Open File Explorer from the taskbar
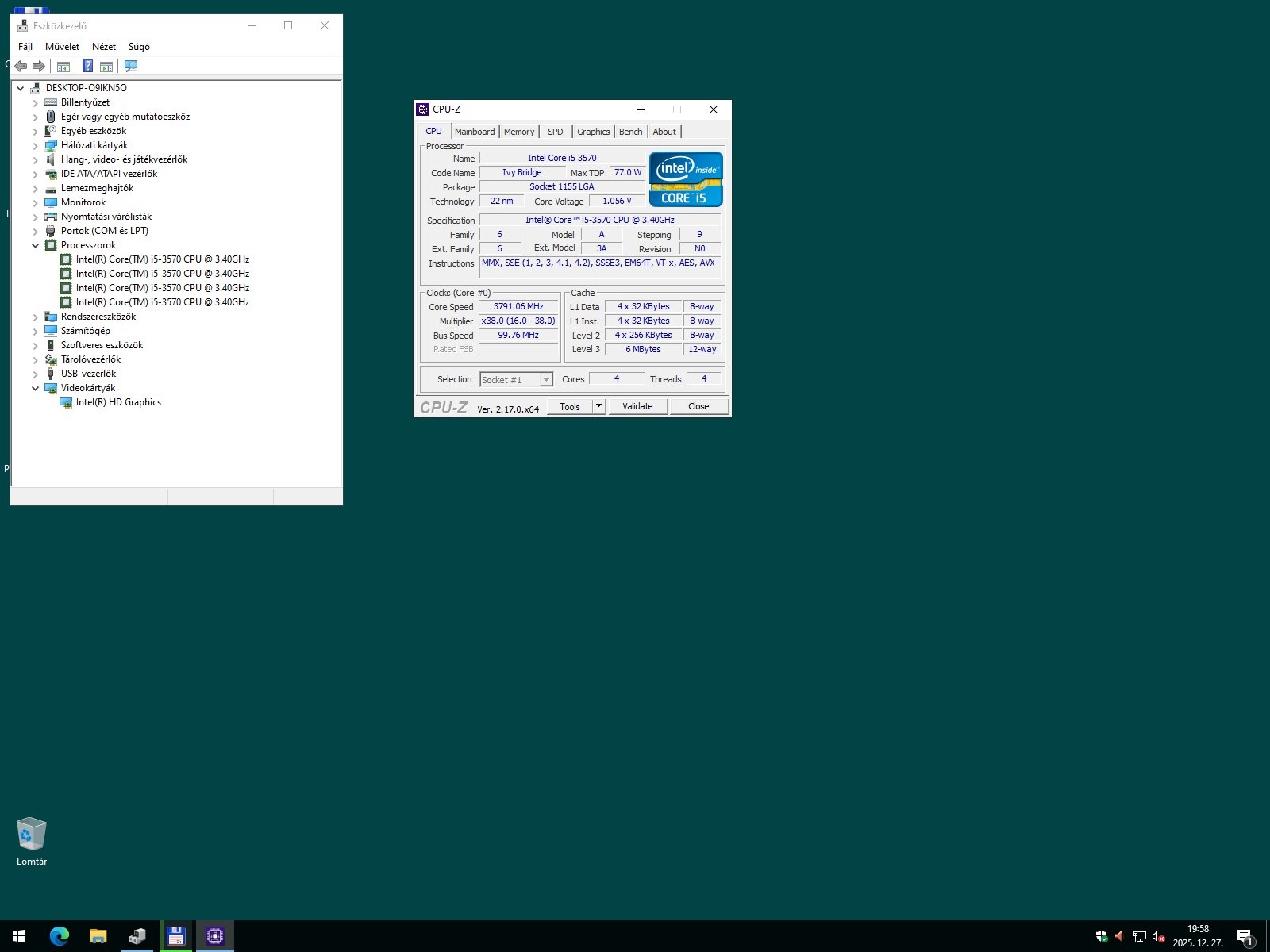The image size is (1270, 952). [x=98, y=936]
